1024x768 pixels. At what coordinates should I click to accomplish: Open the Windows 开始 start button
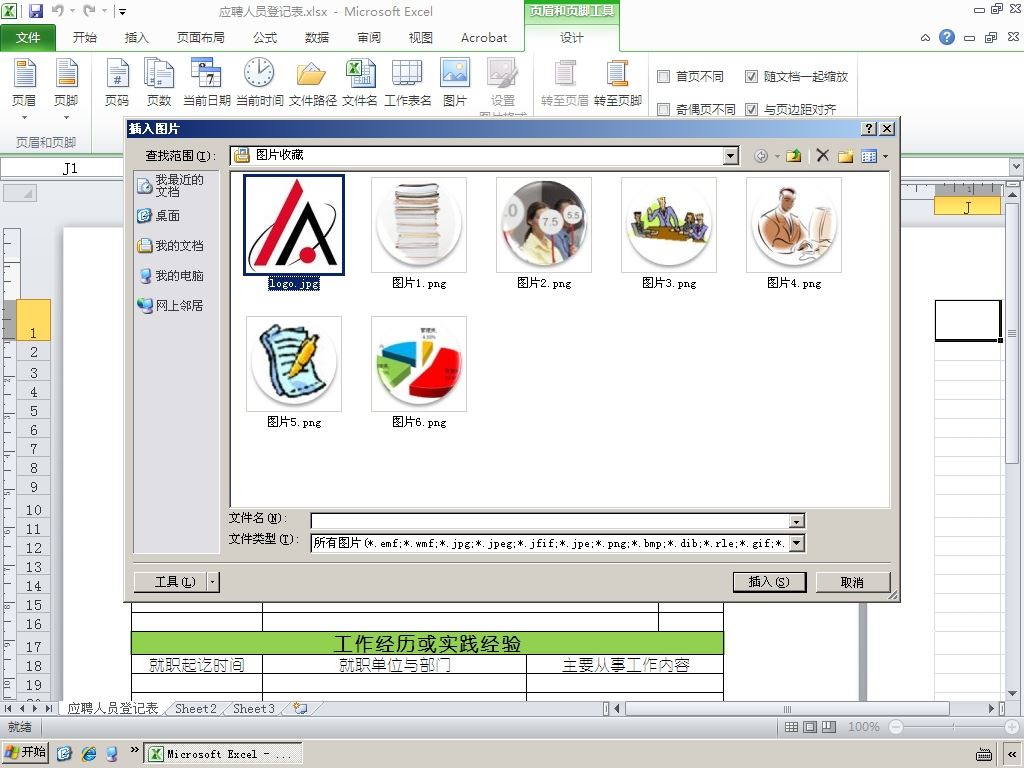point(25,753)
